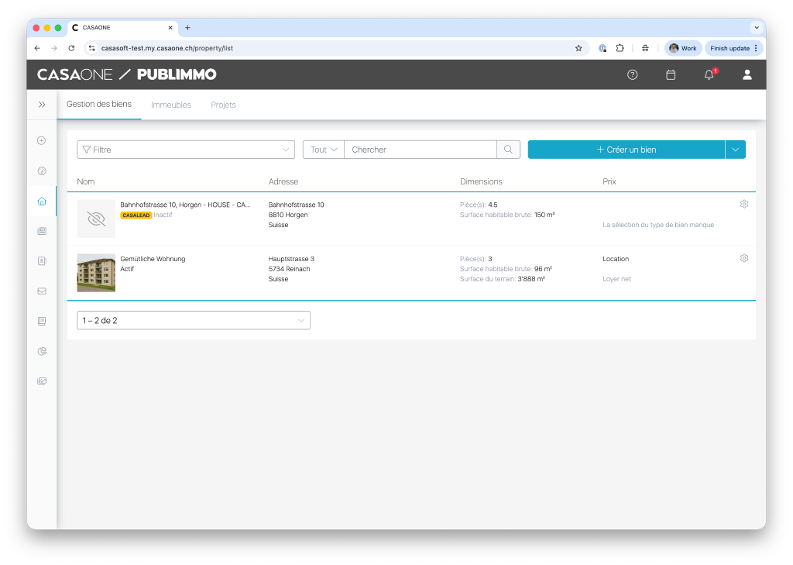Open settings gear for Gemütliche Wohnung
Viewport: 793px width, 565px height.
point(744,258)
